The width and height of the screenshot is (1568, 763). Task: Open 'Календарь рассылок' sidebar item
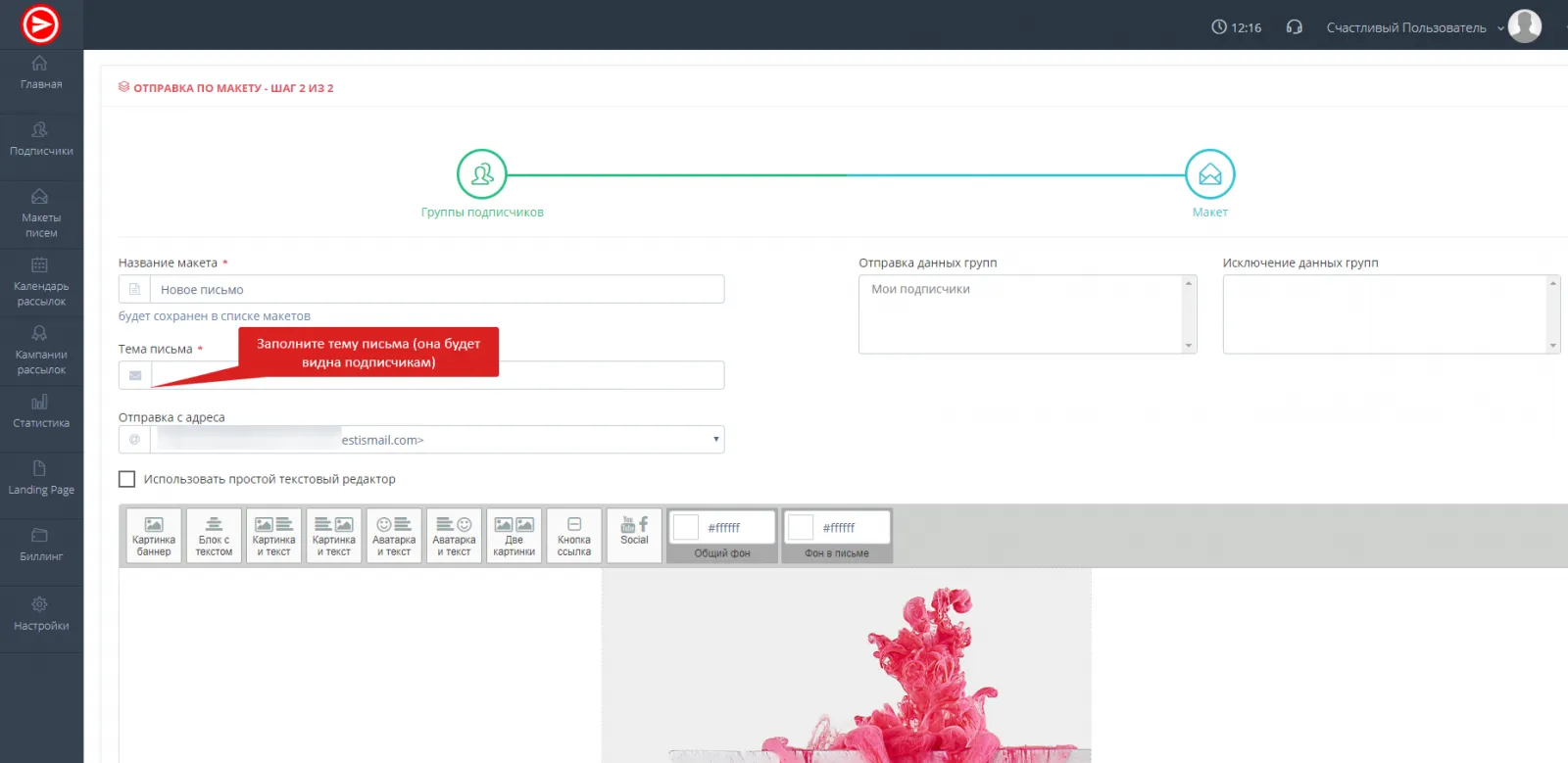point(41,282)
